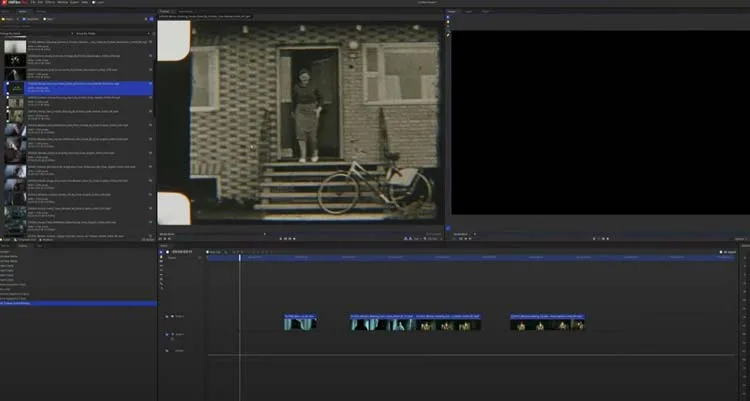Click the play button under the Viewer preview

(599, 238)
